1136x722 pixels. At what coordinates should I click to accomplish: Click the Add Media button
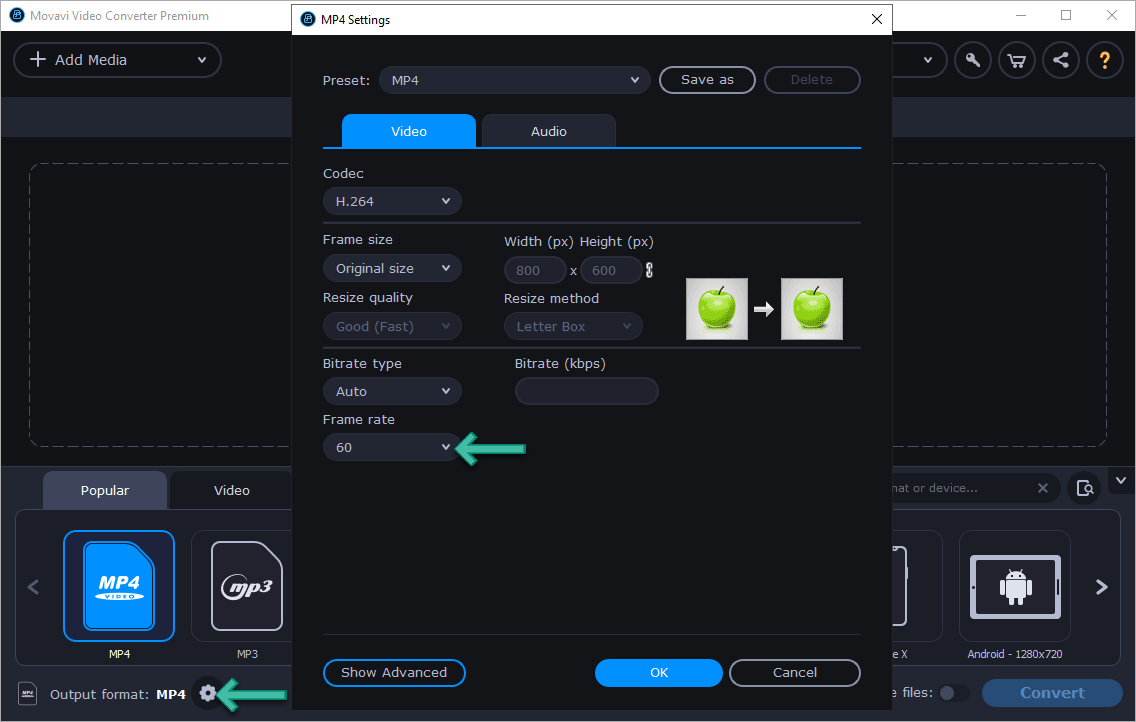117,60
